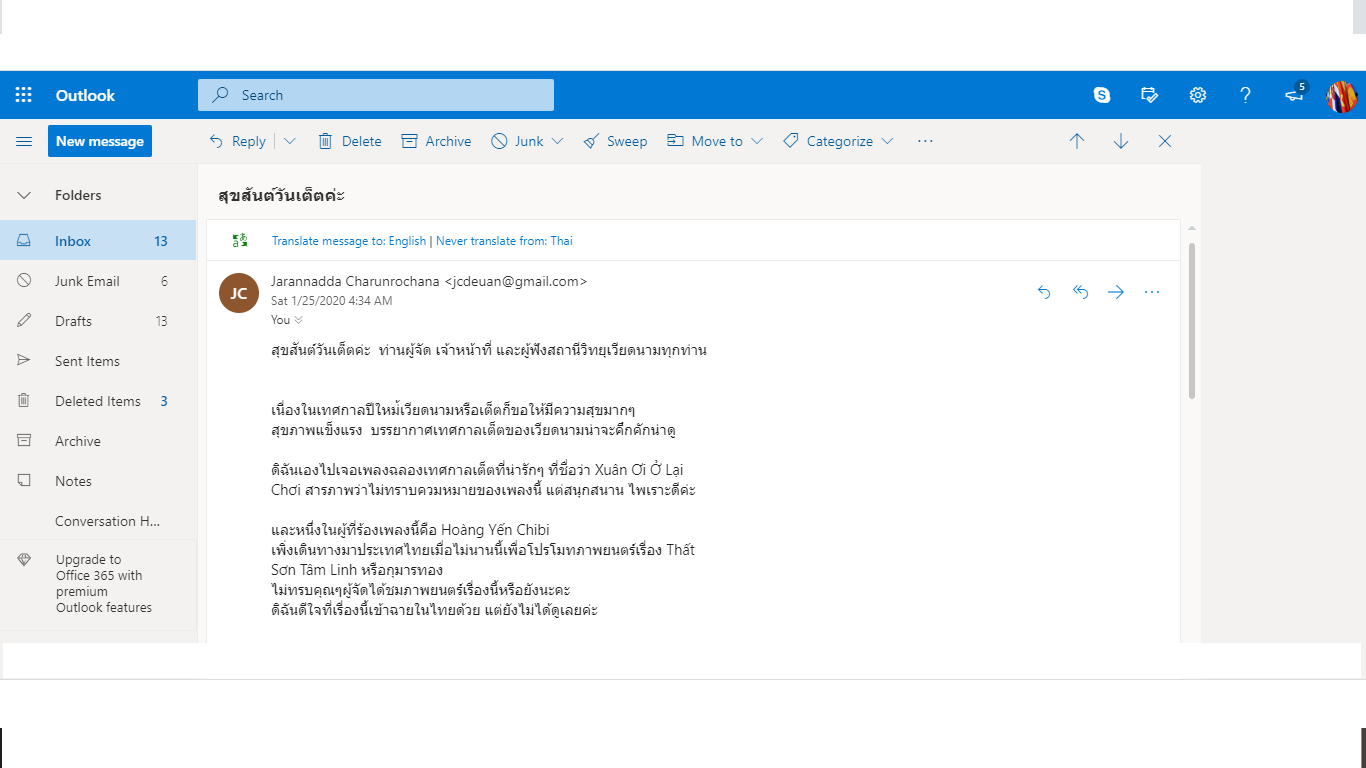1366x768 pixels.
Task: Open the app launcher grid icon
Action: 24,95
